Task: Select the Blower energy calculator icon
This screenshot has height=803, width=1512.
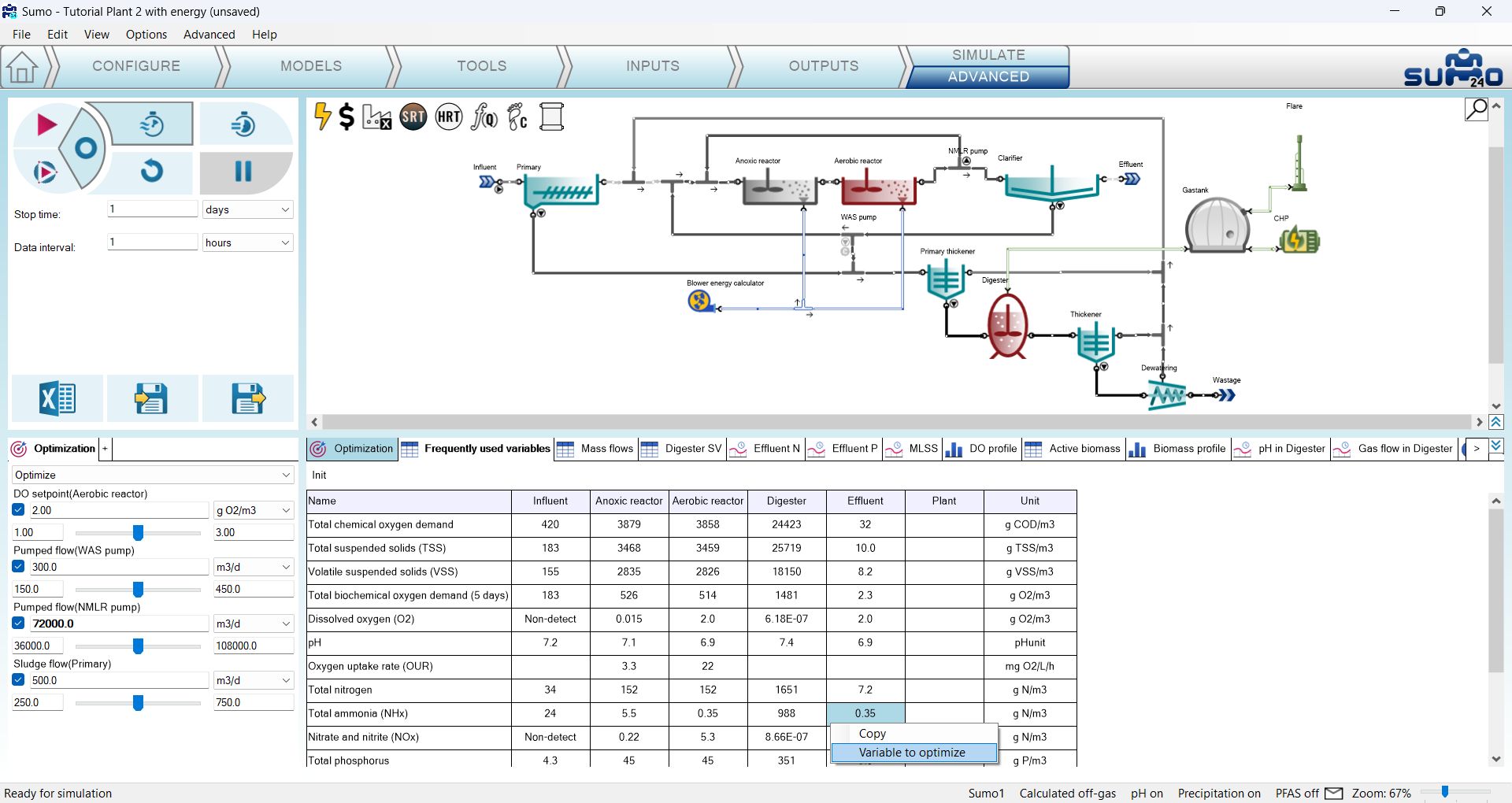Action: (699, 301)
